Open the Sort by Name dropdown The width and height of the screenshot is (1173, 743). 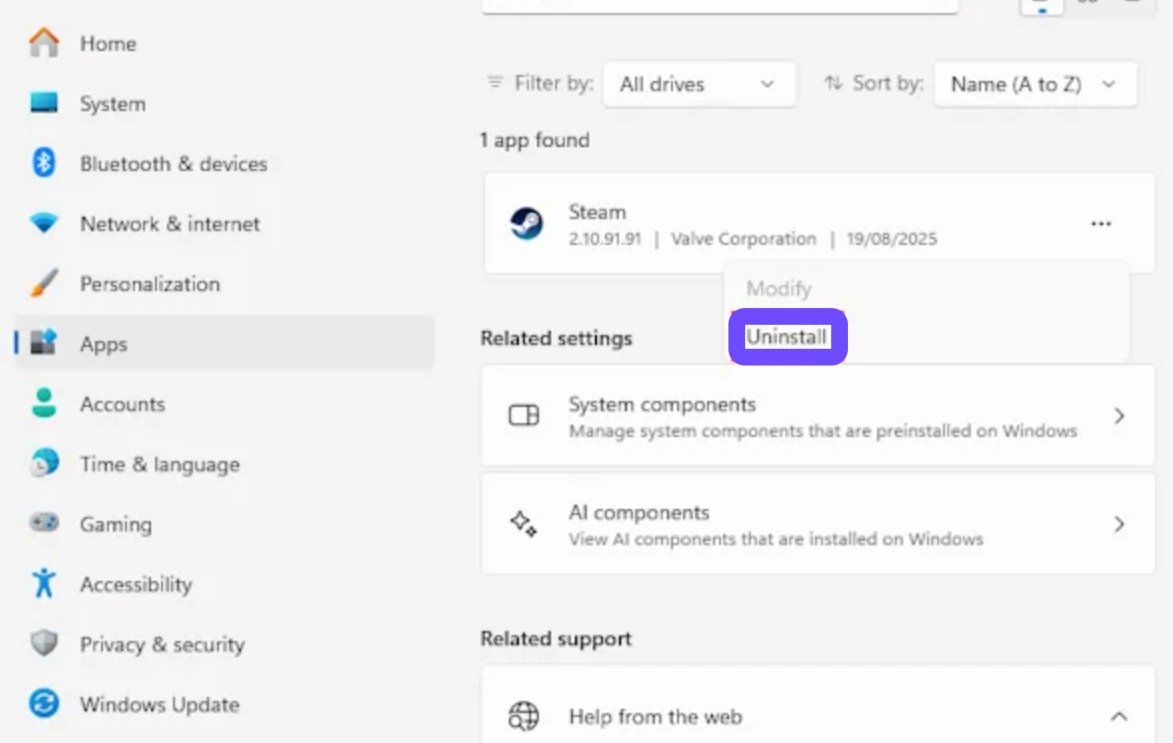[1034, 84]
